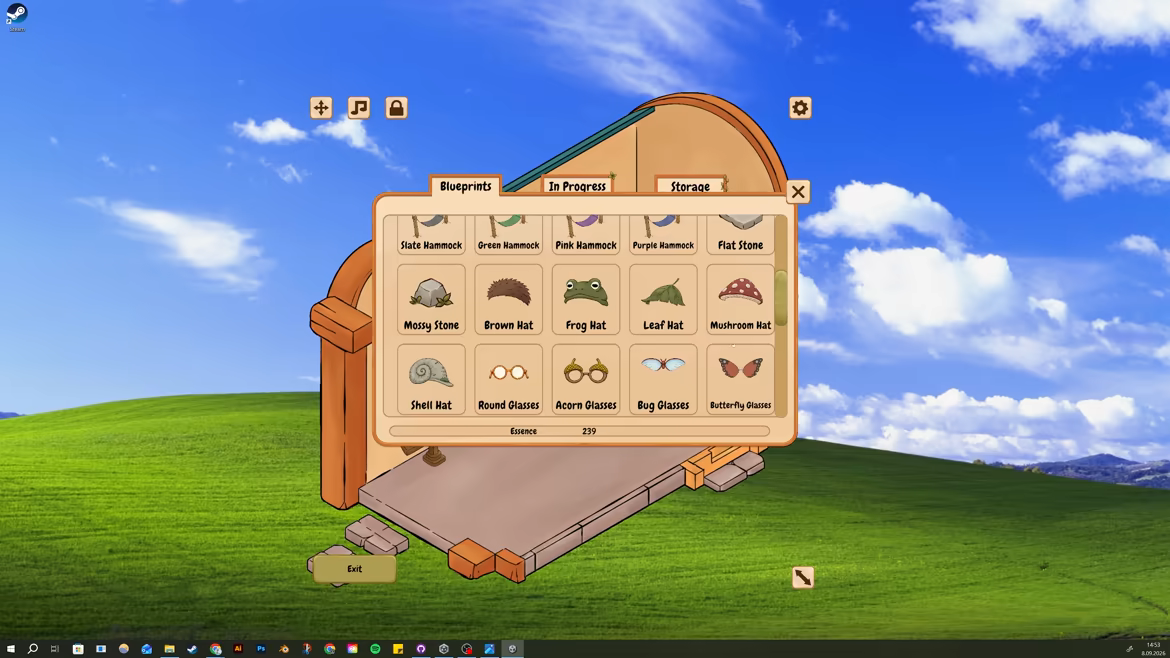Select the move window arrows icon
This screenshot has height=658, width=1170.
pyautogui.click(x=321, y=107)
